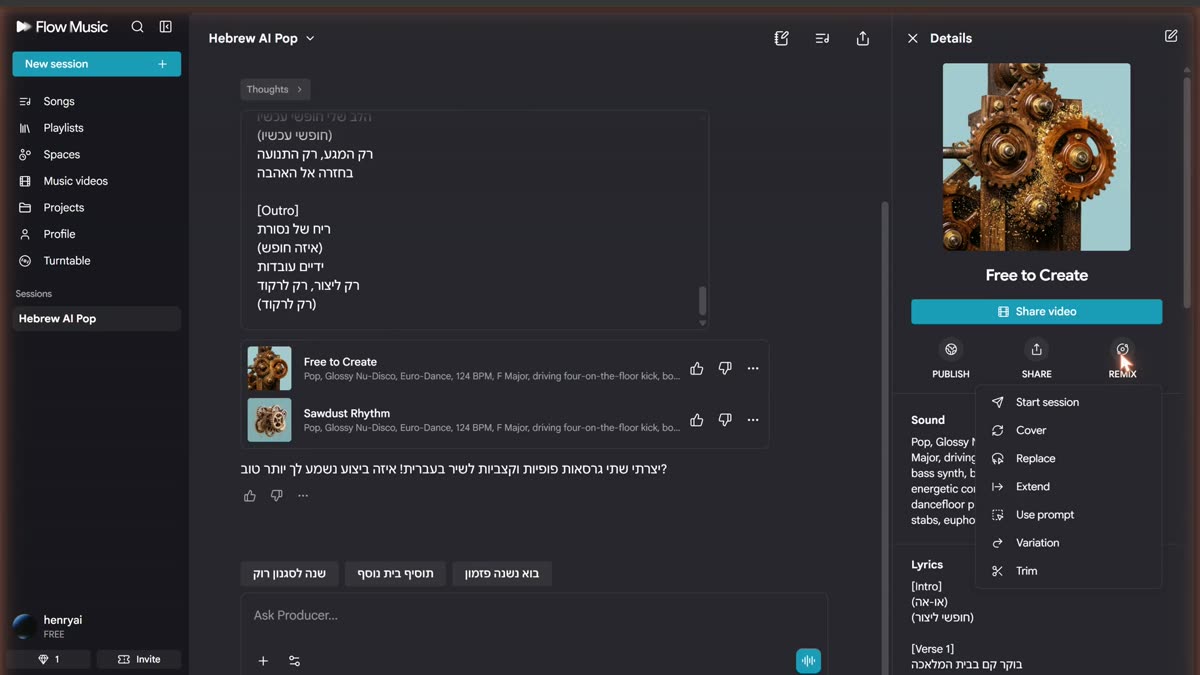Select the Hebrew AI Pop session
The image size is (1200, 675).
click(x=96, y=319)
